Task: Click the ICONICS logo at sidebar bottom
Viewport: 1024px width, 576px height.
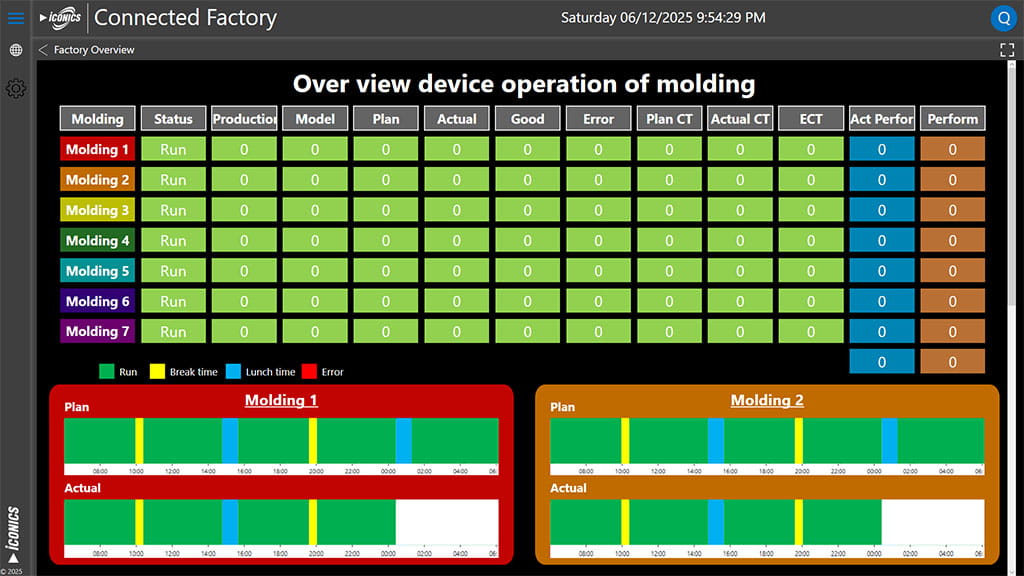Action: click(14, 534)
